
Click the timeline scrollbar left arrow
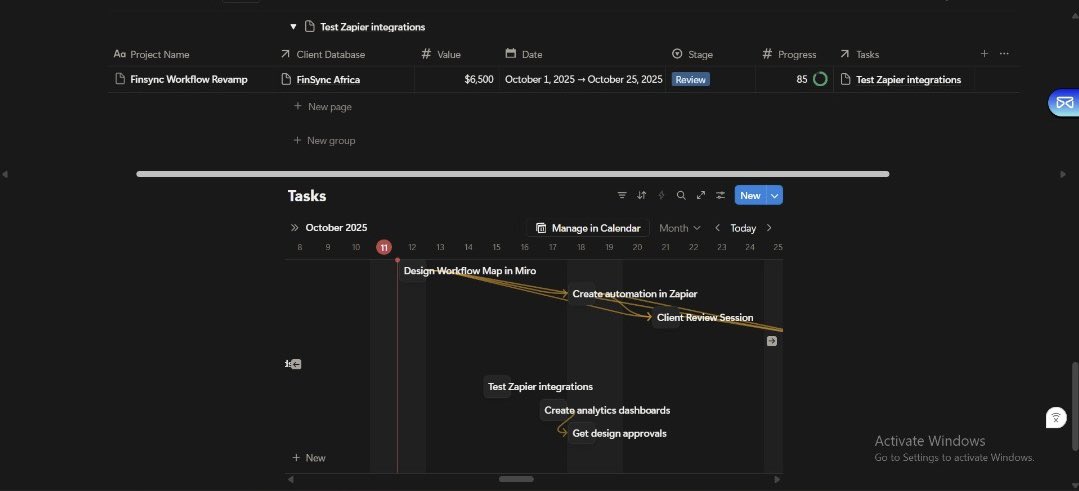point(290,479)
